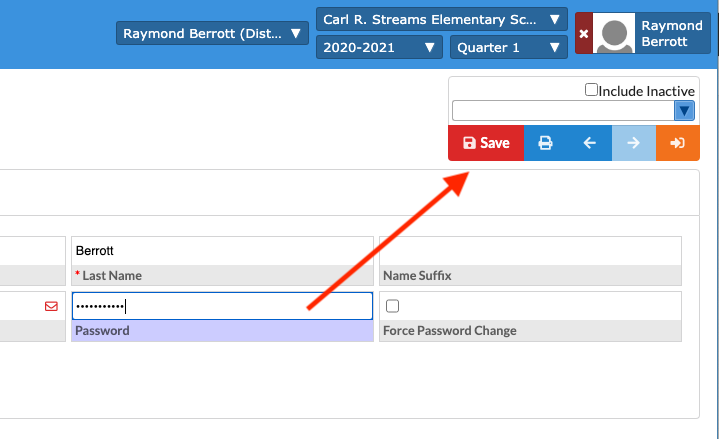Enable the Include Inactive checkbox

[x=592, y=90]
